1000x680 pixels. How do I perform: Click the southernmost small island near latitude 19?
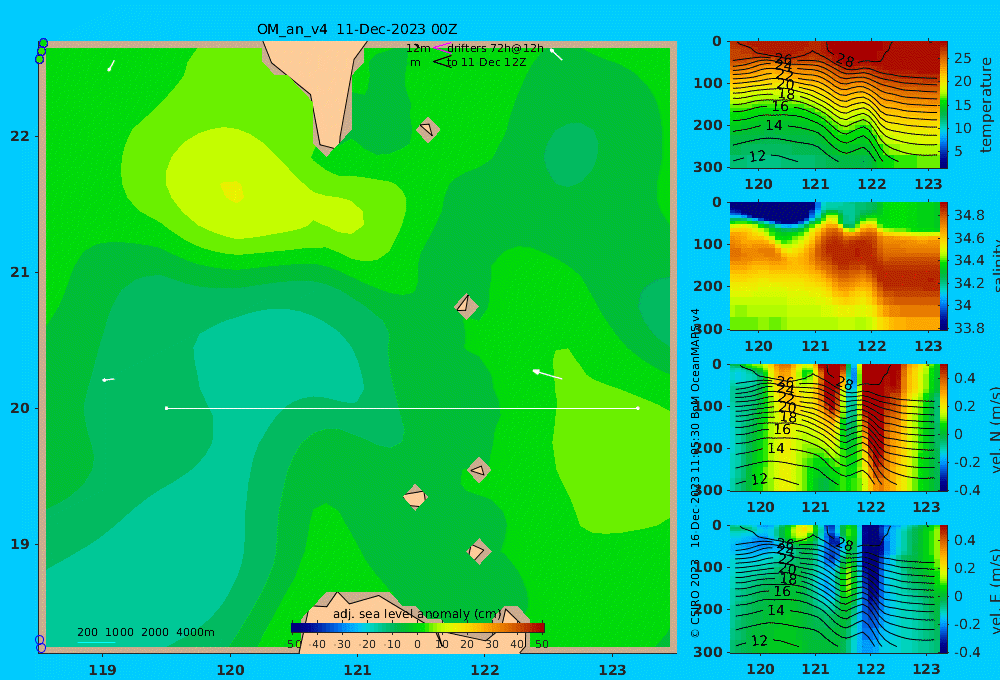[478, 551]
